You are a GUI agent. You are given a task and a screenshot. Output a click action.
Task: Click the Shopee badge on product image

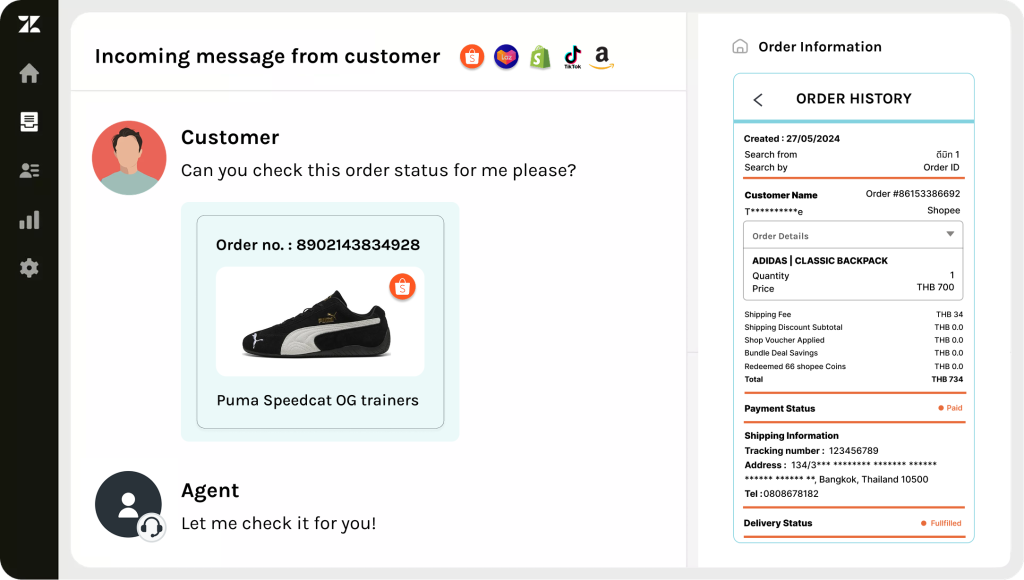point(402,287)
